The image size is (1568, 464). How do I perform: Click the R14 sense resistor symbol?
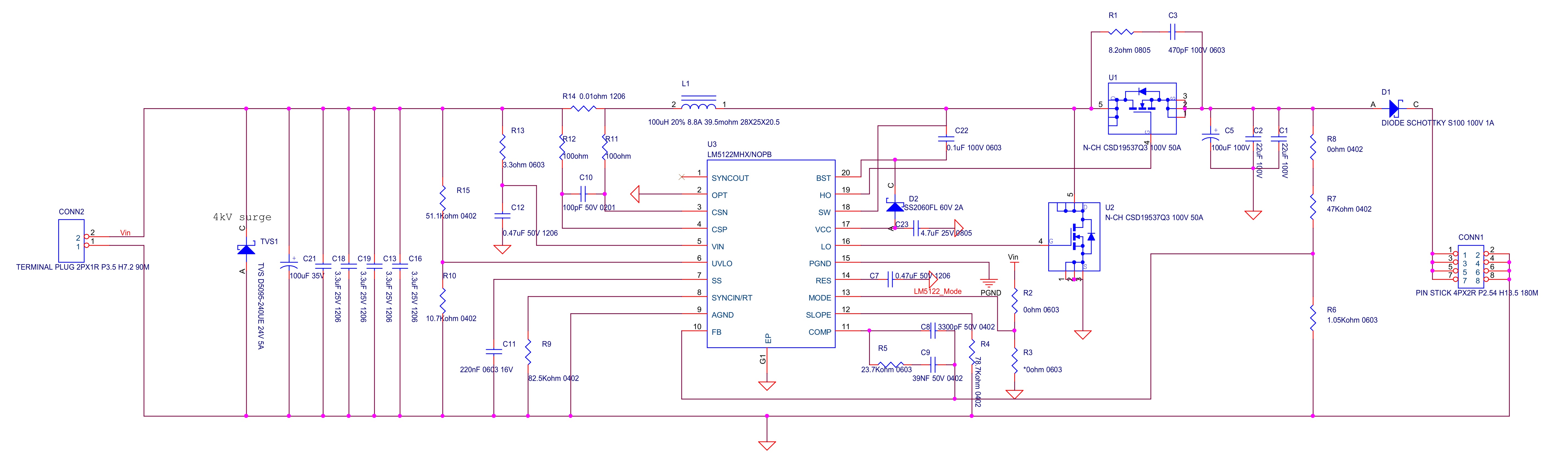pyautogui.click(x=584, y=109)
